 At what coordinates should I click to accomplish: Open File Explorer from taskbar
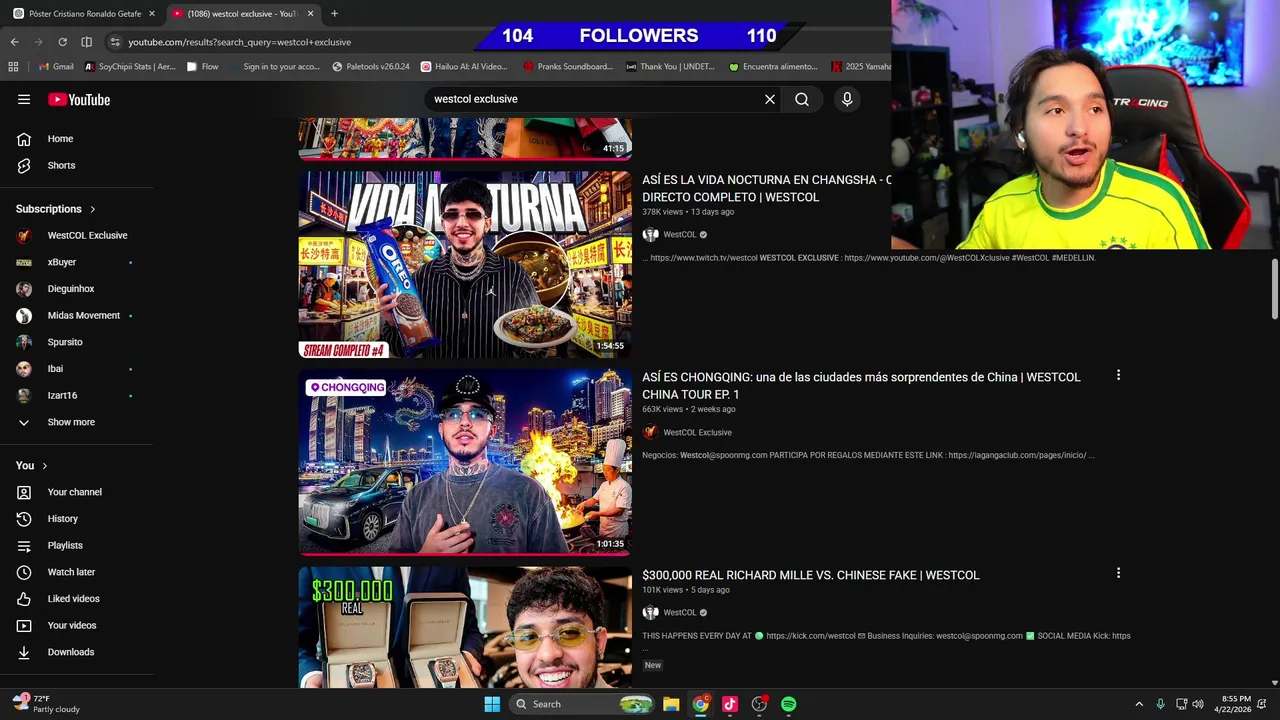pos(671,704)
